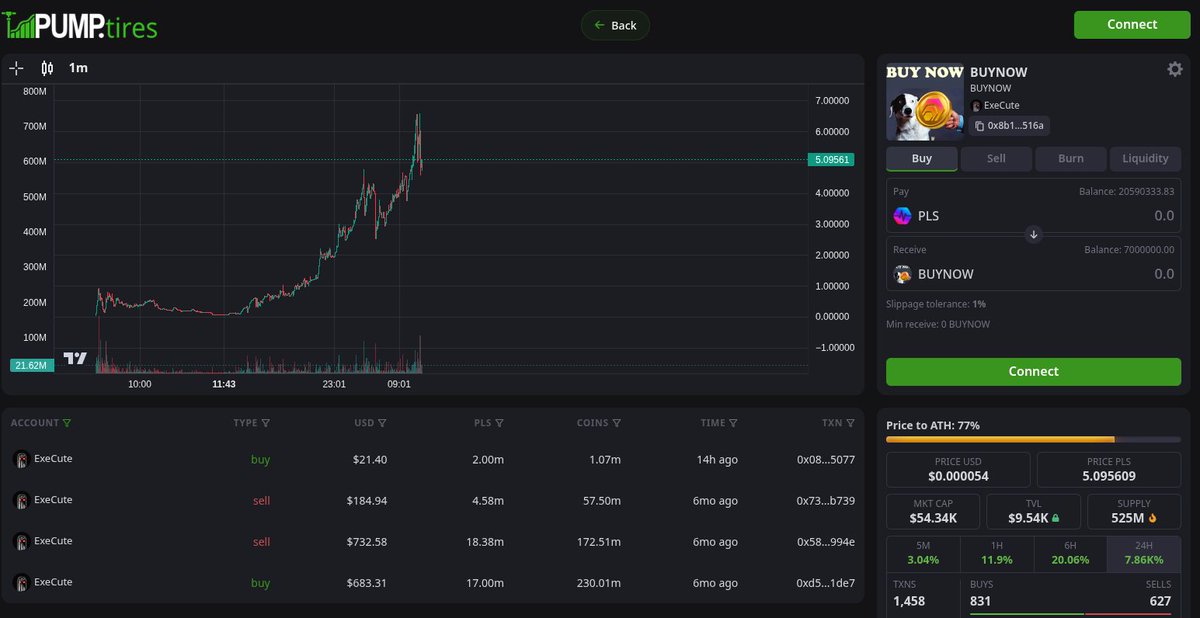Screen dimensions: 1200x618
Task: Open token settings gear icon
Action: tap(1174, 69)
